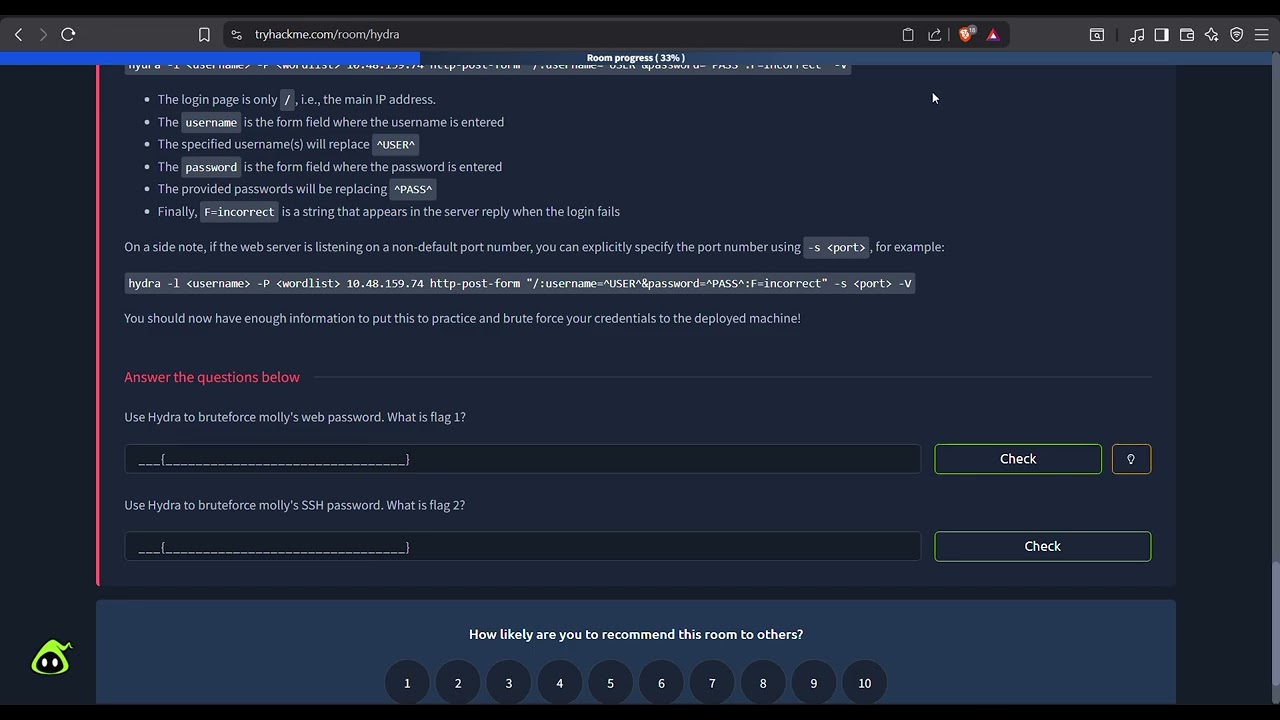Rate recommendation as 9
Viewport: 1280px width, 720px height.
pos(813,683)
